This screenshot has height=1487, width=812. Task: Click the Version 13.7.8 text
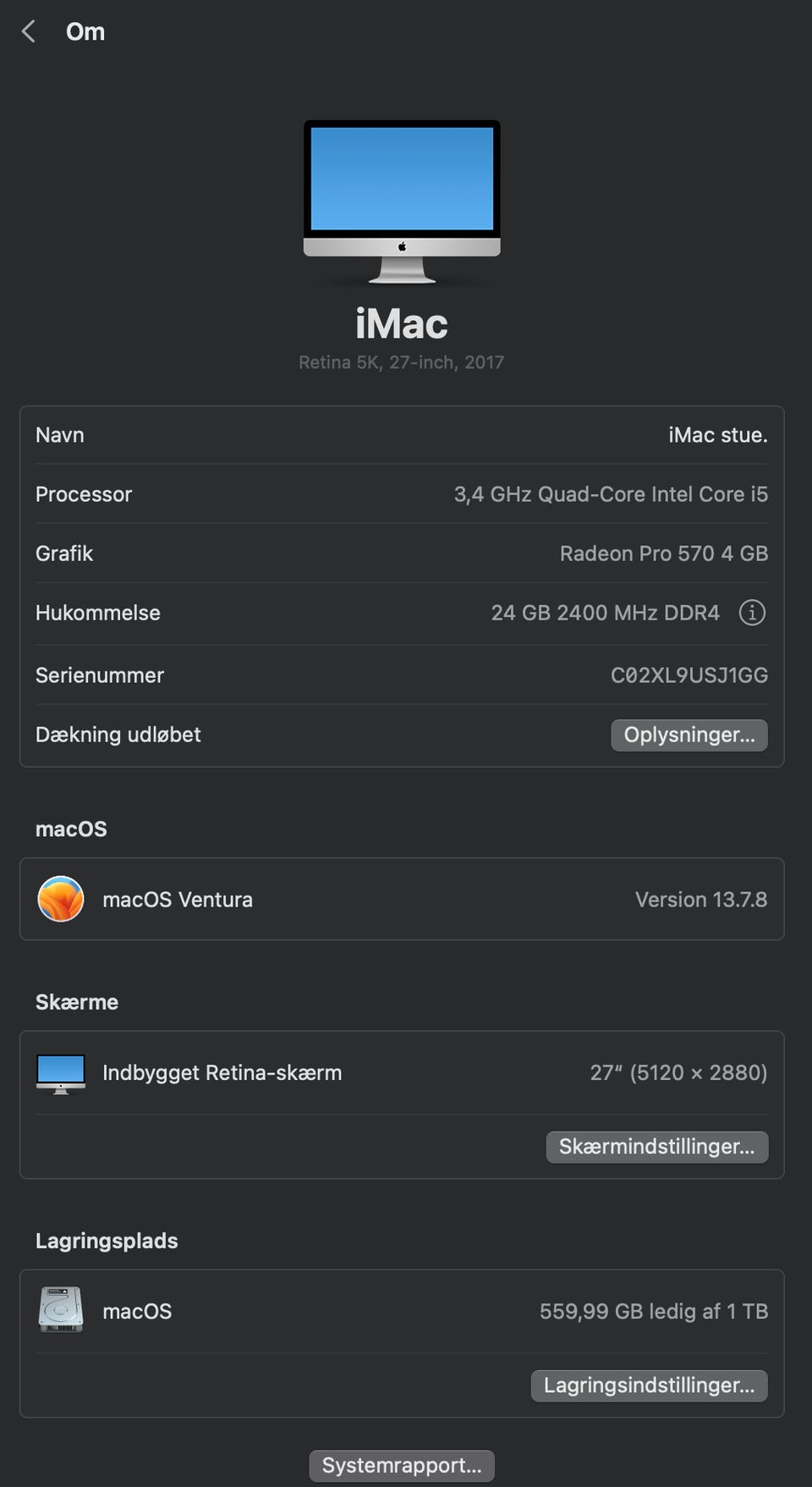pyautogui.click(x=700, y=900)
